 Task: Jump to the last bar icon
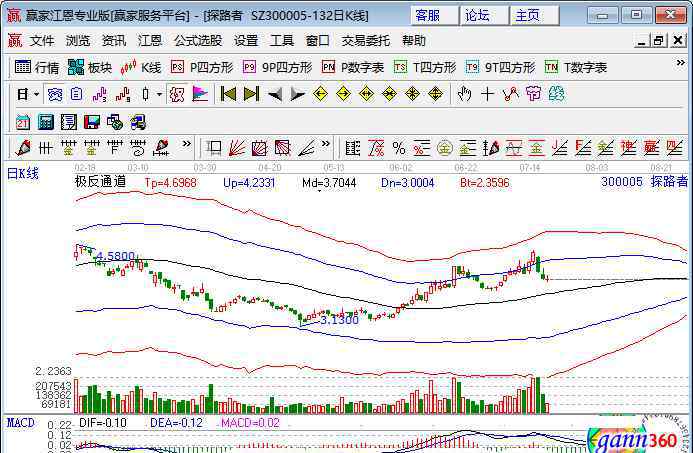(x=251, y=94)
